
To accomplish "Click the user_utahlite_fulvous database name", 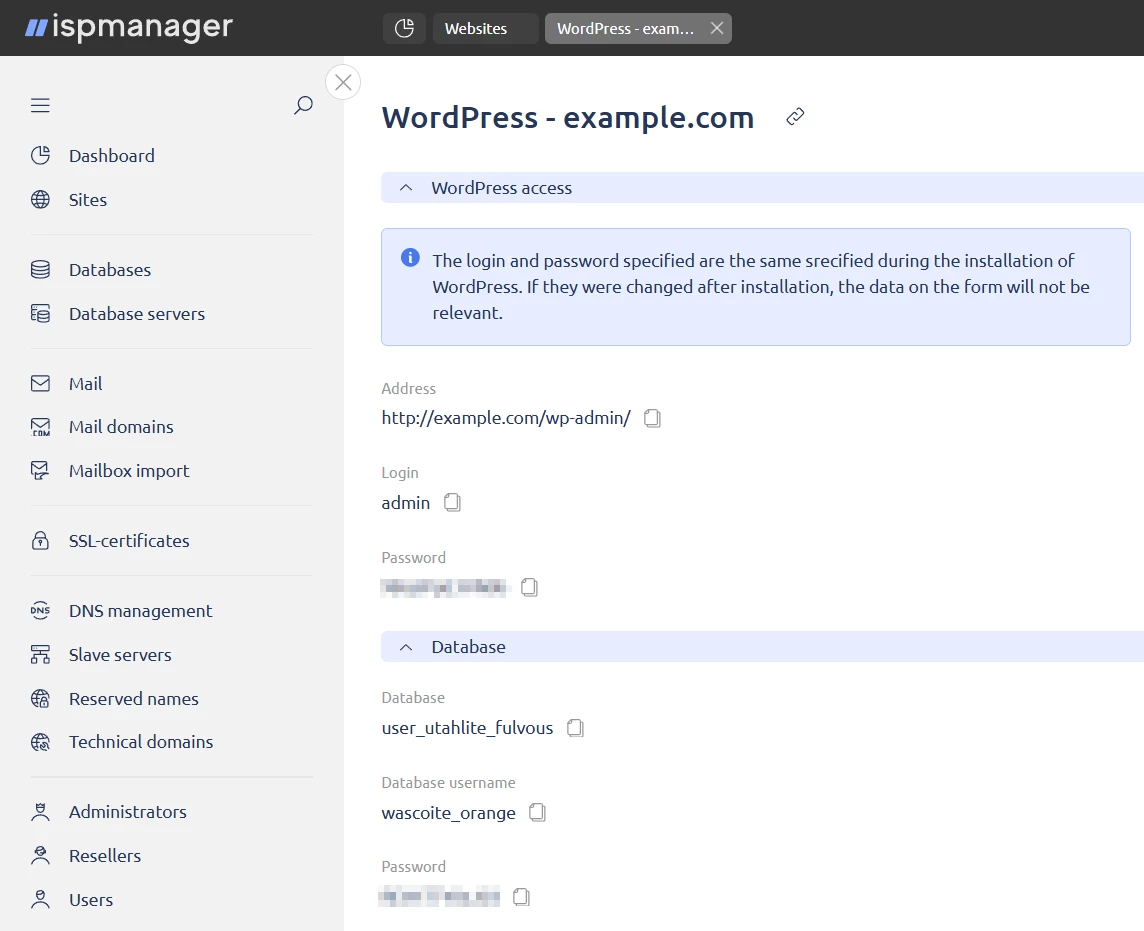I will coord(467,728).
